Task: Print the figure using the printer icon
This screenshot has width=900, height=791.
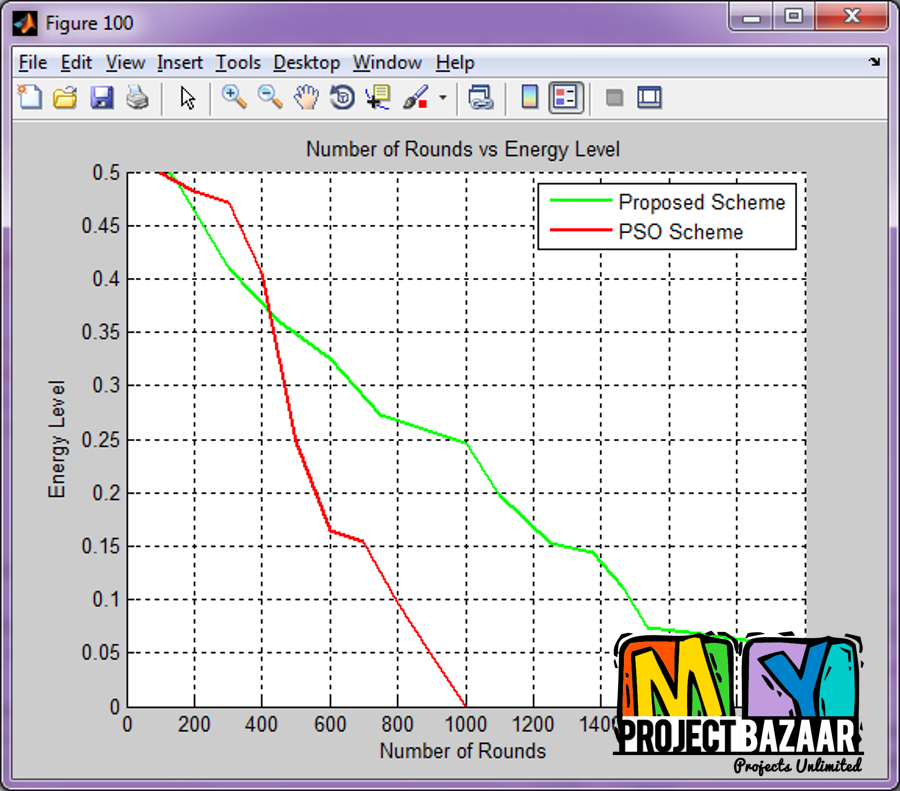Action: 137,98
